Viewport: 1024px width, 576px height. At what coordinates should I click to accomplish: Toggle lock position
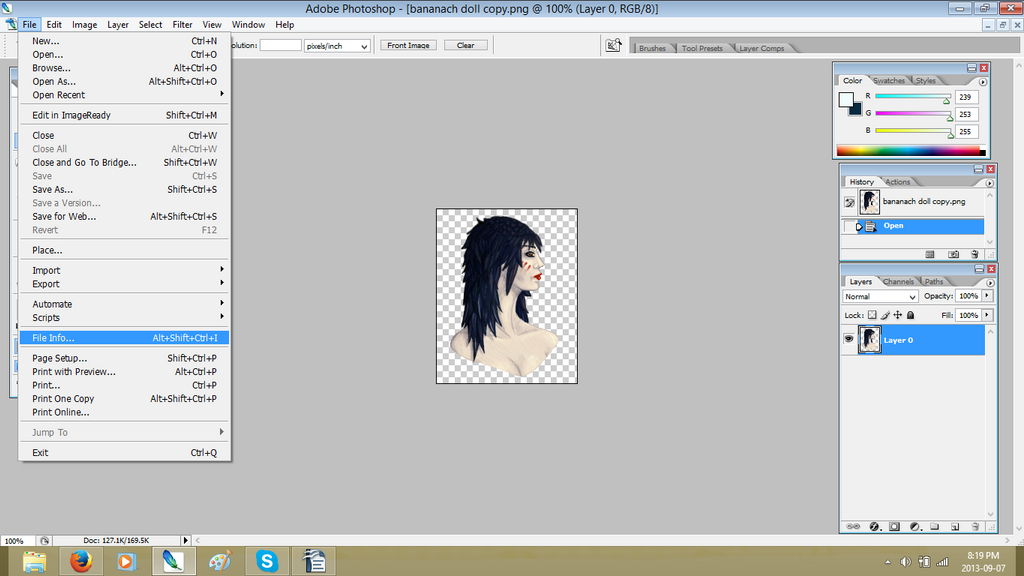898,315
